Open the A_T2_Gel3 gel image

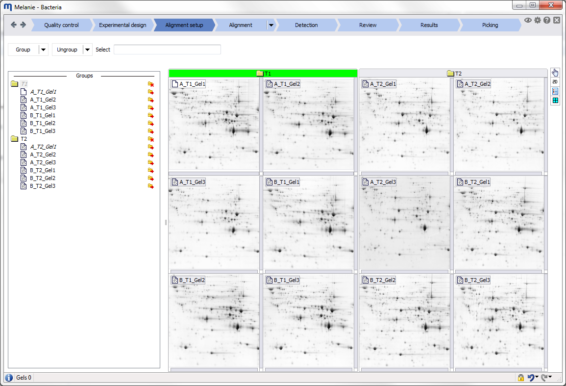(405, 223)
